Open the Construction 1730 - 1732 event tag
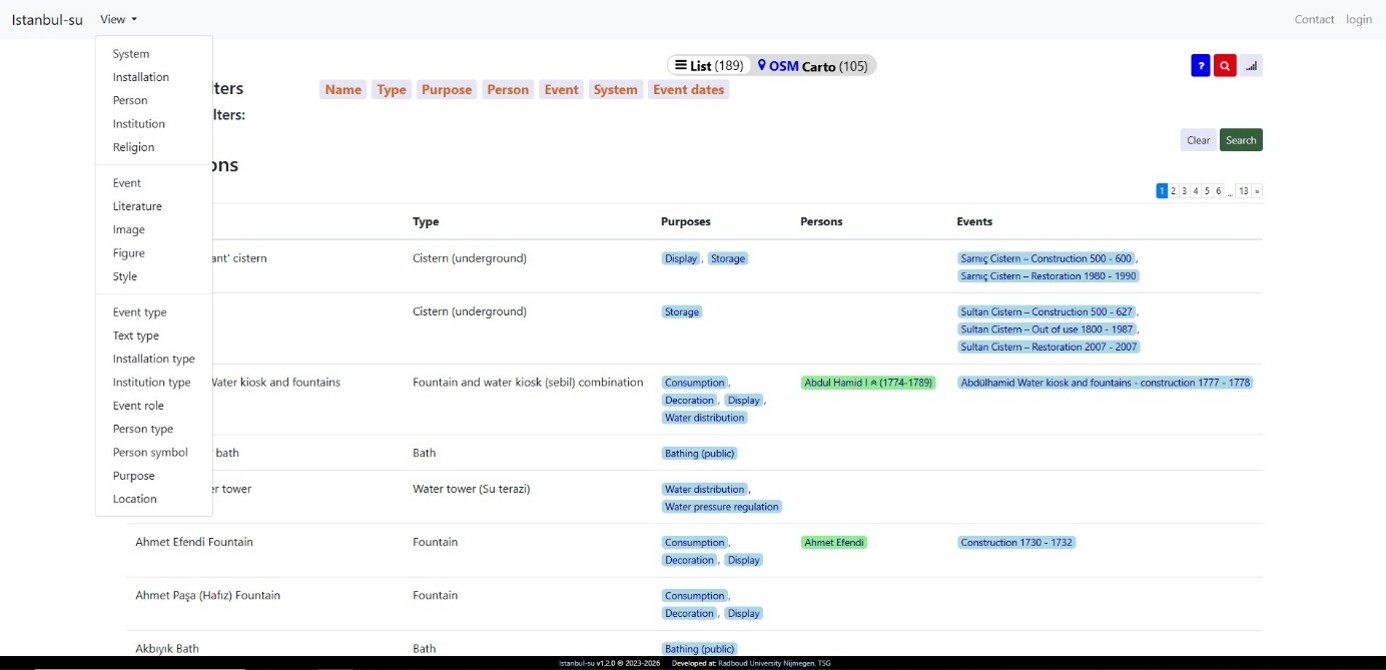Screen dimensions: 1386x670 [1016, 542]
